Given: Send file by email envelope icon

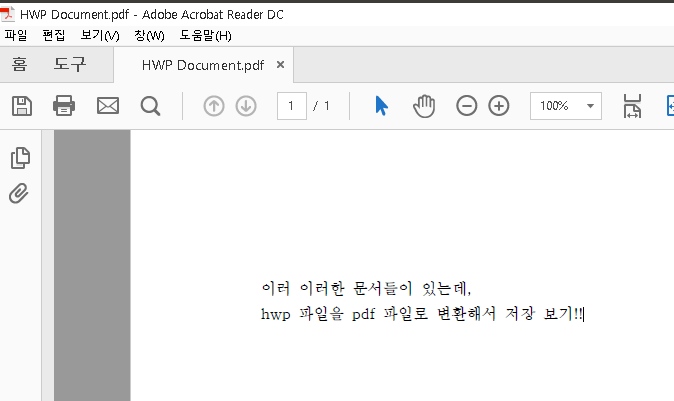Looking at the screenshot, I should coord(108,106).
